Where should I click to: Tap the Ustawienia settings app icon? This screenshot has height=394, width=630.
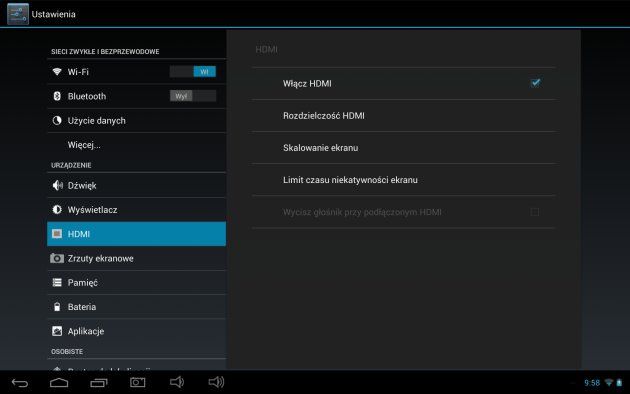coord(18,14)
